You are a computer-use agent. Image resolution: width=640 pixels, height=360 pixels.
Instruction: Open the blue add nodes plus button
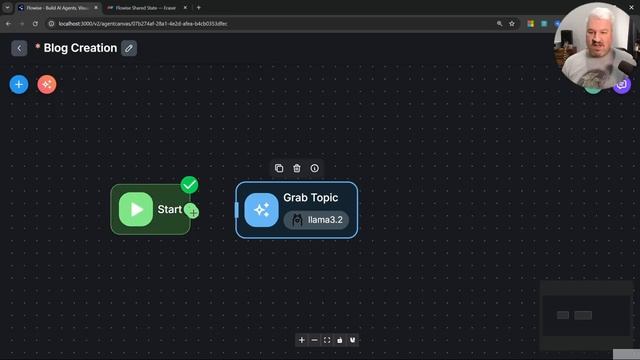click(19, 84)
